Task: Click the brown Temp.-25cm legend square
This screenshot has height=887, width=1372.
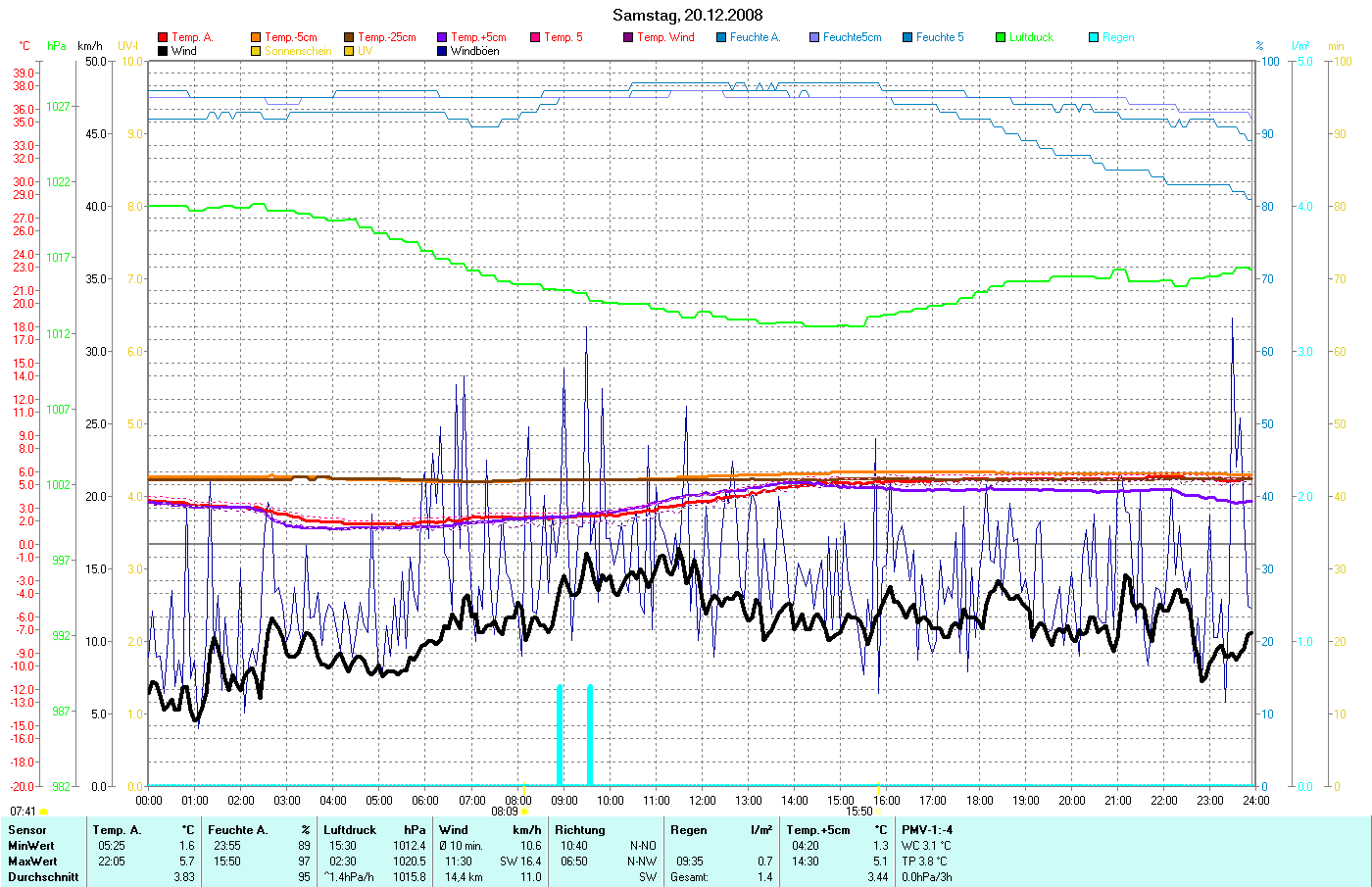Action: coord(349,37)
